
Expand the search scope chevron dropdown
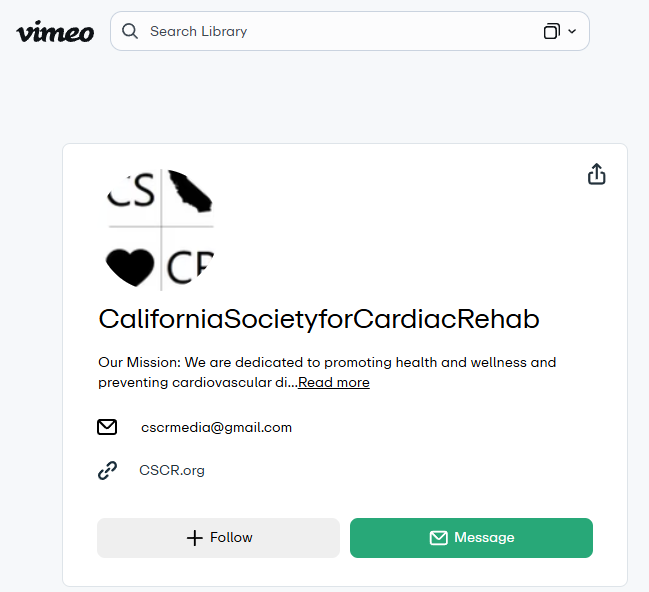[x=572, y=31]
